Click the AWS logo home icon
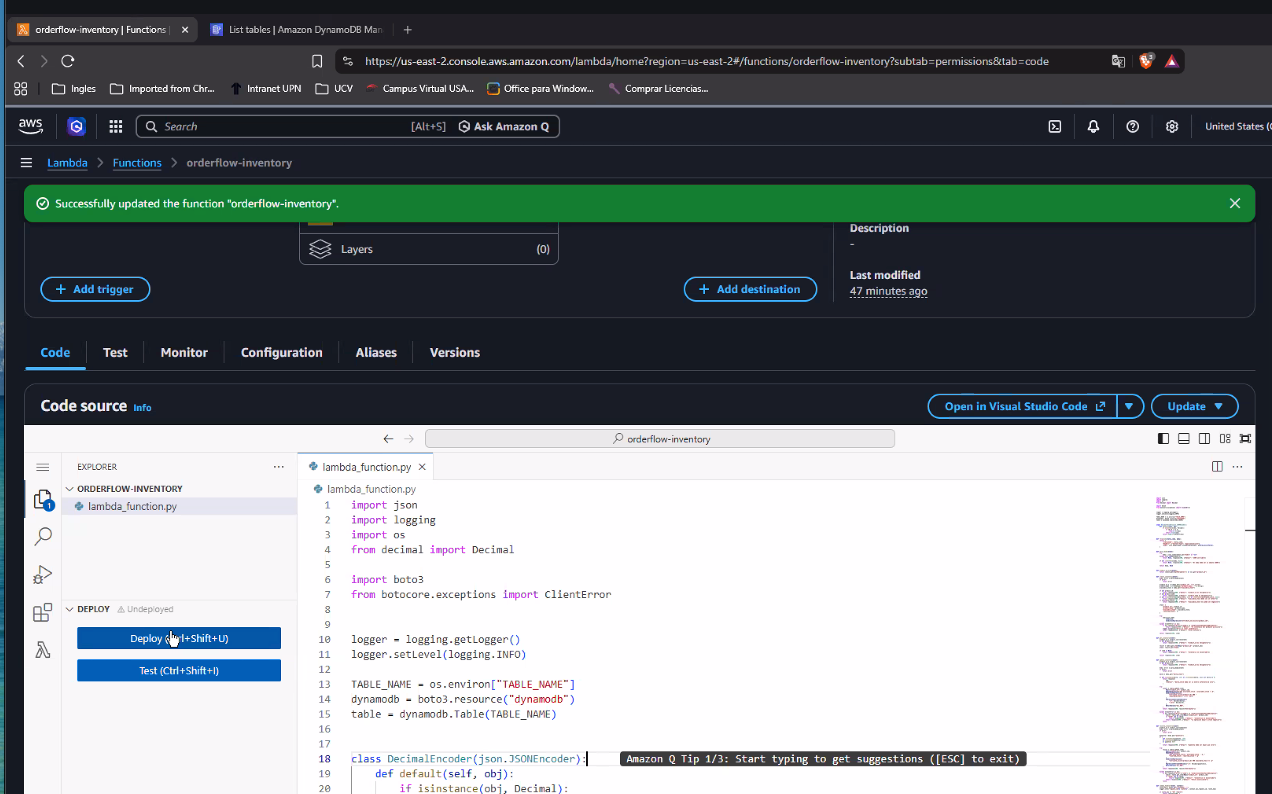 pos(31,126)
